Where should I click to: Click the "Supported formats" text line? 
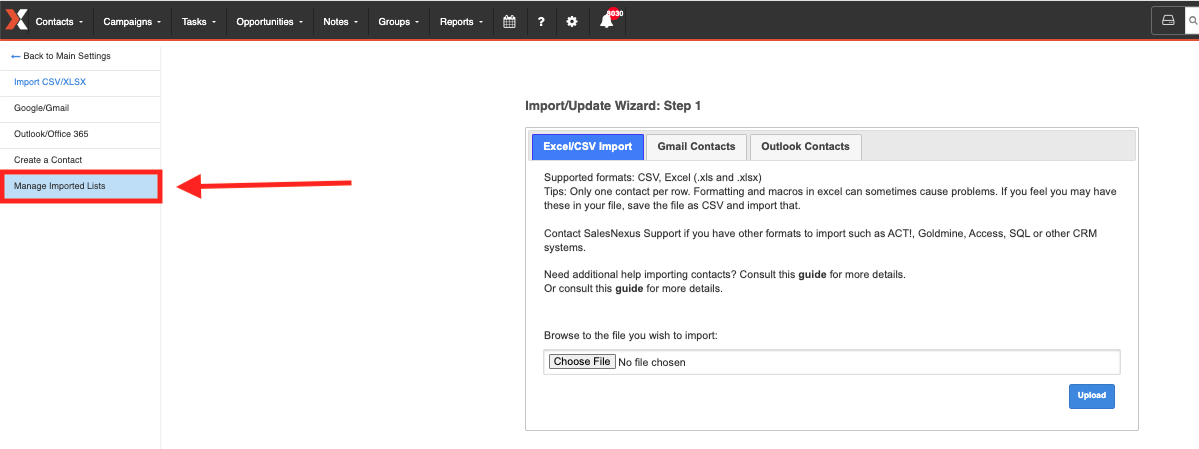pos(652,177)
